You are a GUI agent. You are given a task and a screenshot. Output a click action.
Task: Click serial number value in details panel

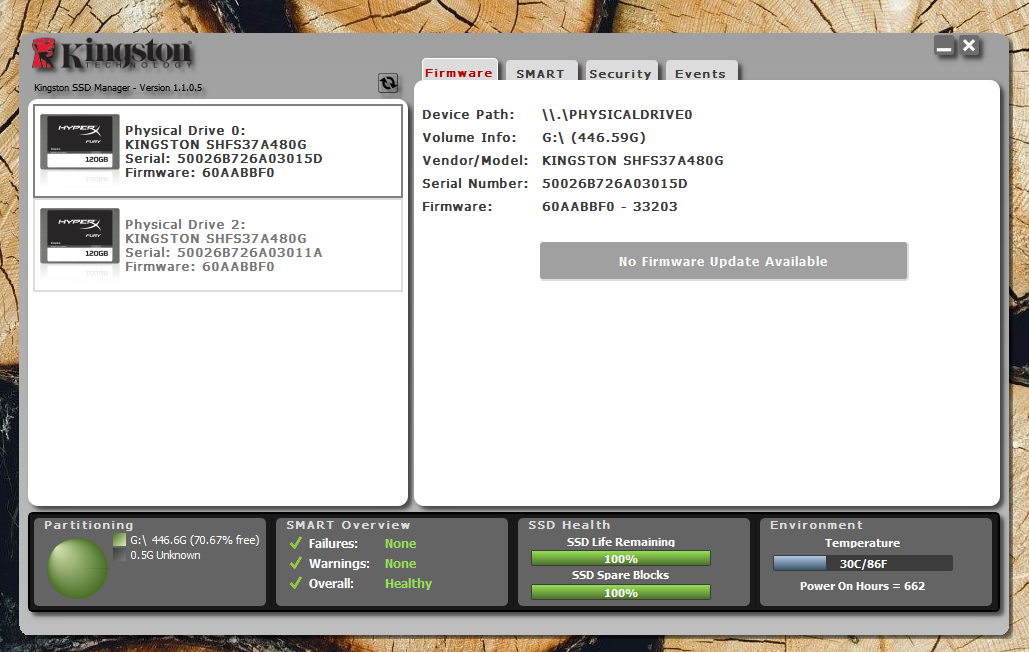click(x=615, y=184)
